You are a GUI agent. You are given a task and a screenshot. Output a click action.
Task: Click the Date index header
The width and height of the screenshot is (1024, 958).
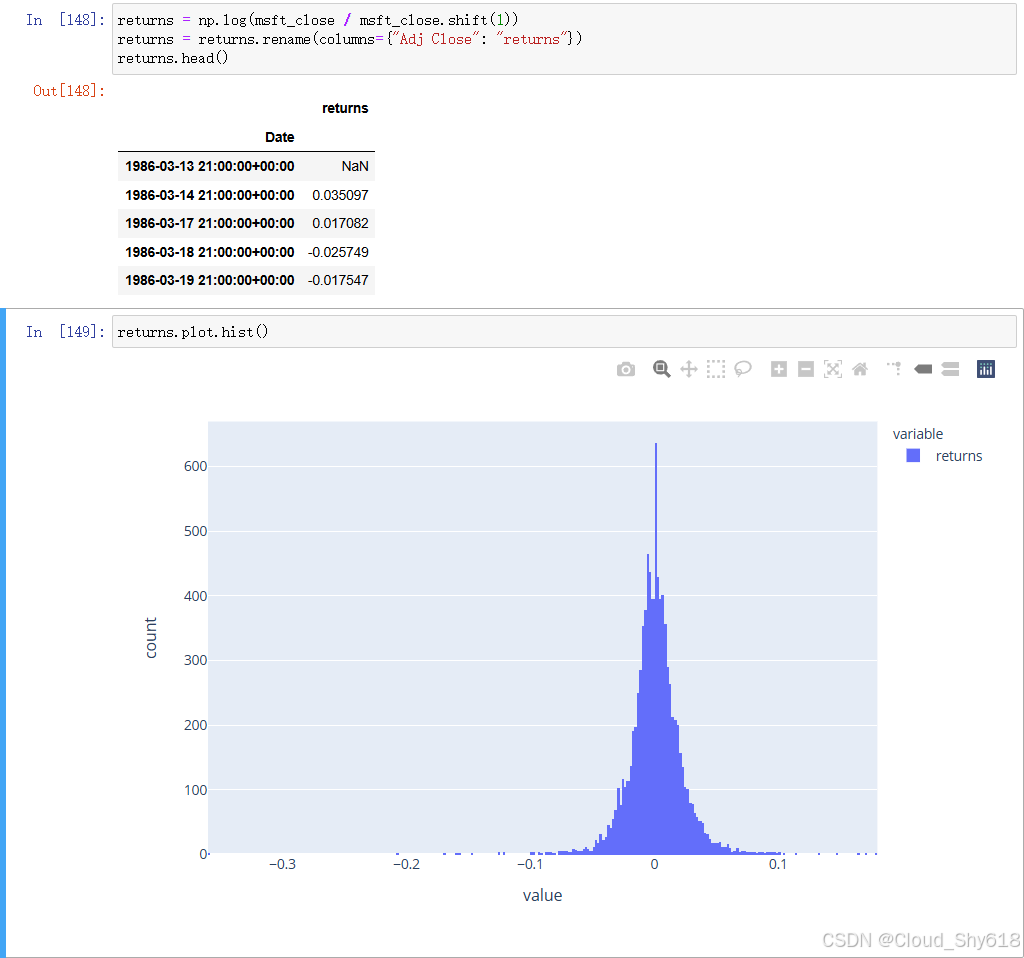click(280, 137)
